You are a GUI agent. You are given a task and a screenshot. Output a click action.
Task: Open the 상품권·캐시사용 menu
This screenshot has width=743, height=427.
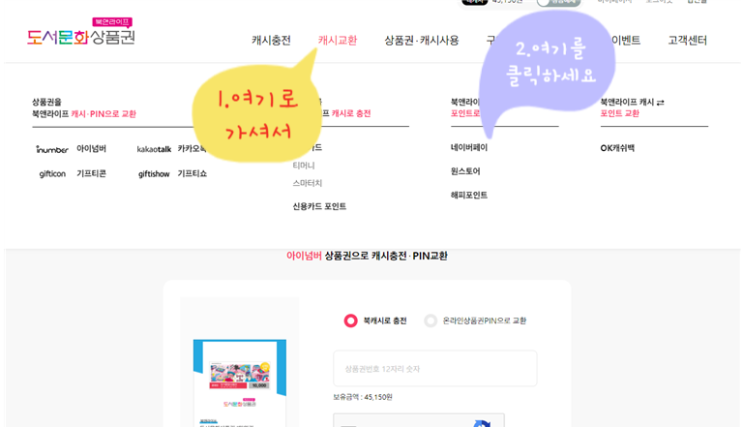422,40
